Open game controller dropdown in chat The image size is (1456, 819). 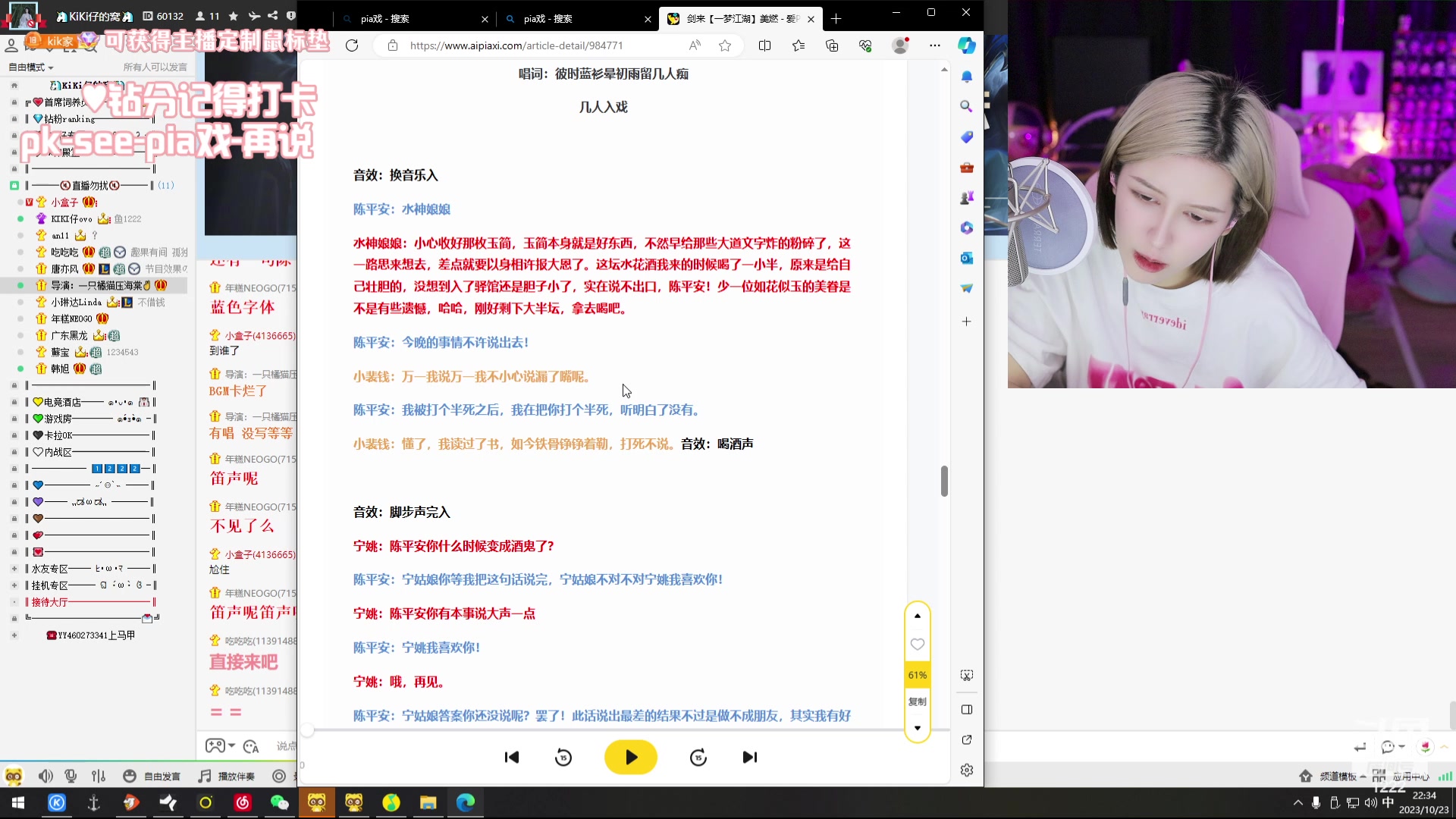pyautogui.click(x=221, y=746)
